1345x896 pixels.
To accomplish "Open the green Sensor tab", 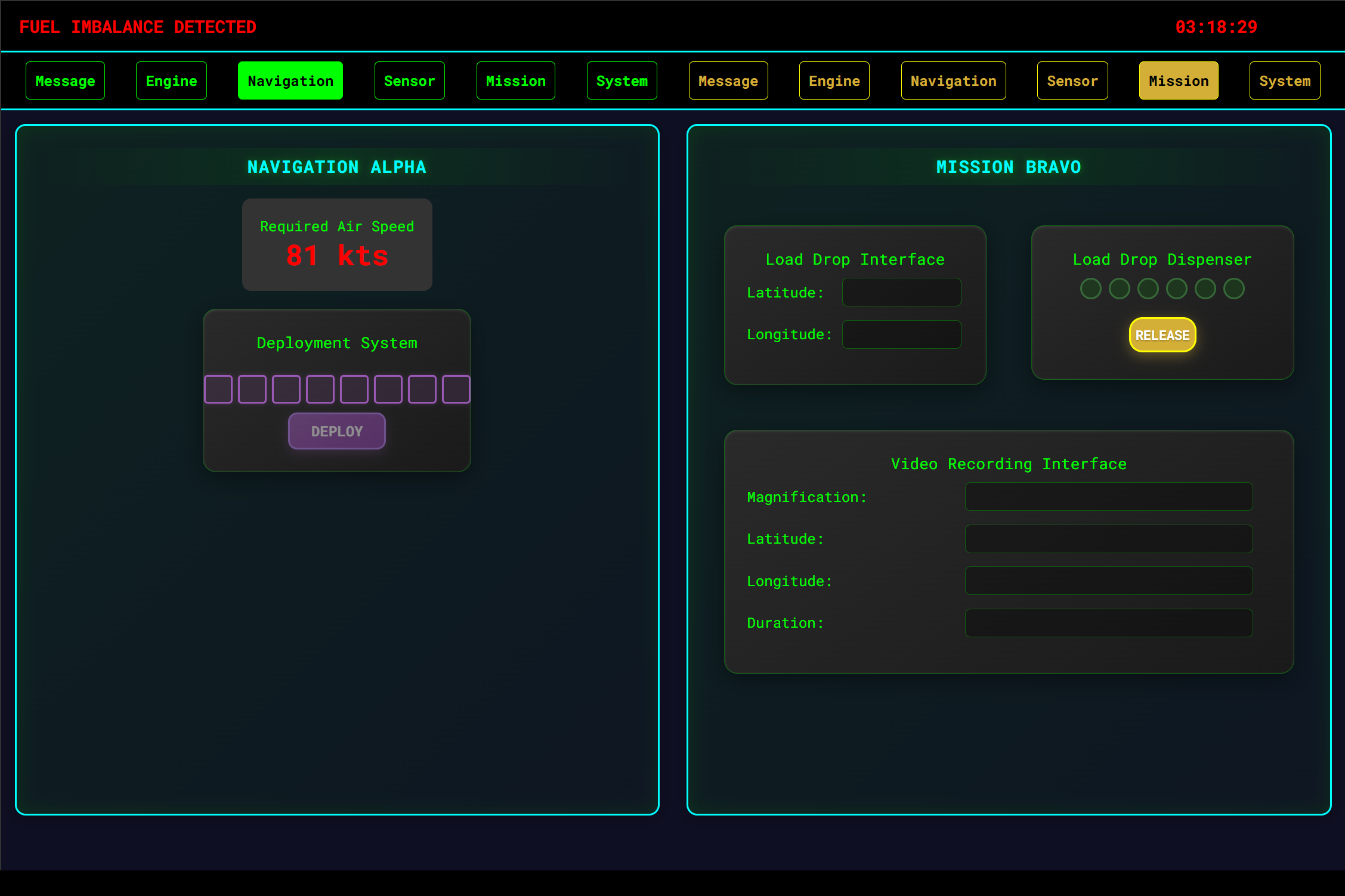I will 409,80.
